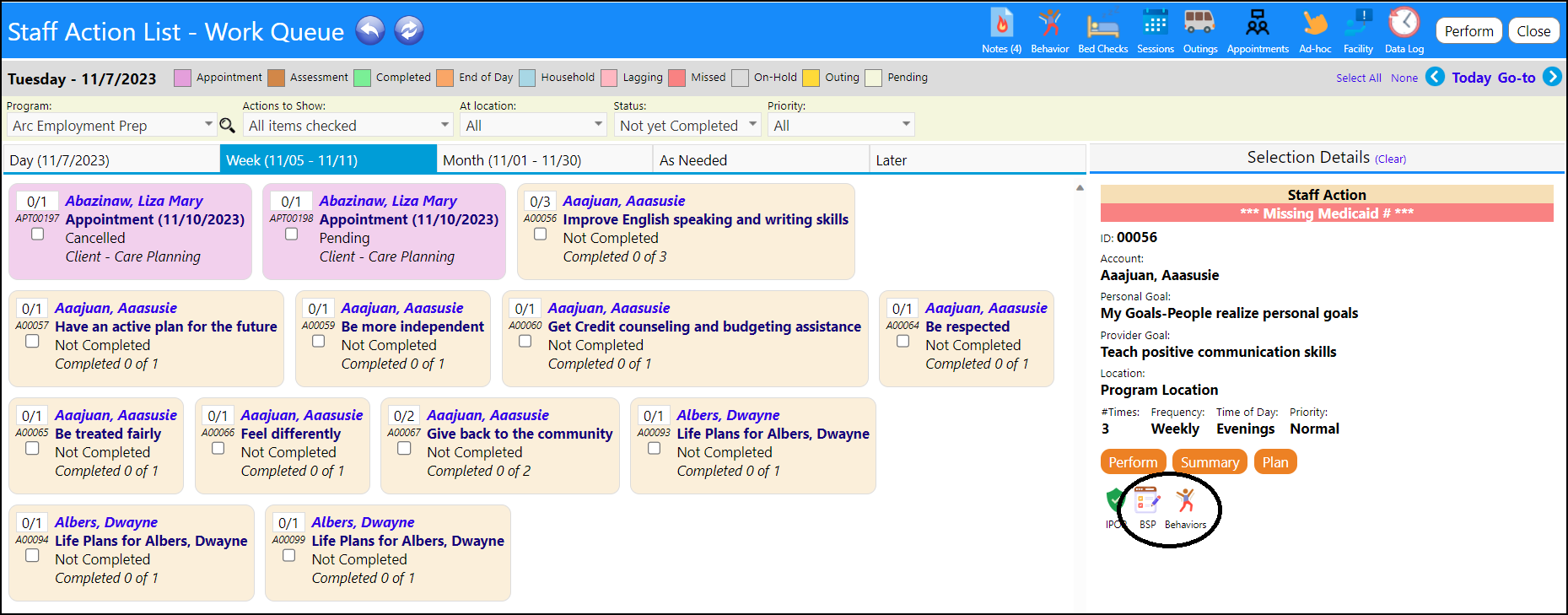Screen dimensions: 1568x615
Task: Open the Program dropdown
Action: [x=111, y=126]
